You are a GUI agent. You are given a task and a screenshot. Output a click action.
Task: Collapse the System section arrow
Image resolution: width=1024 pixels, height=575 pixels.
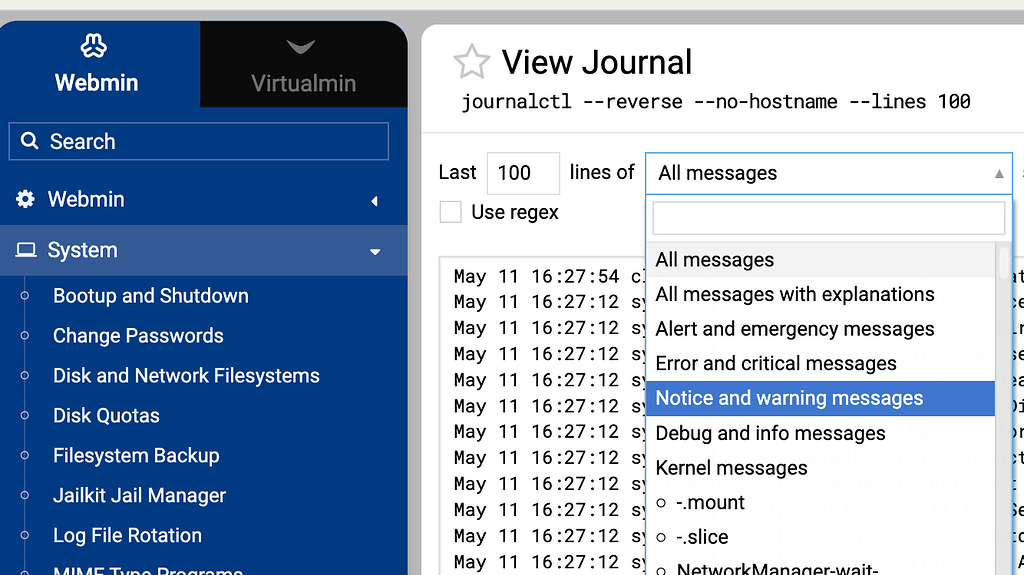(x=375, y=252)
